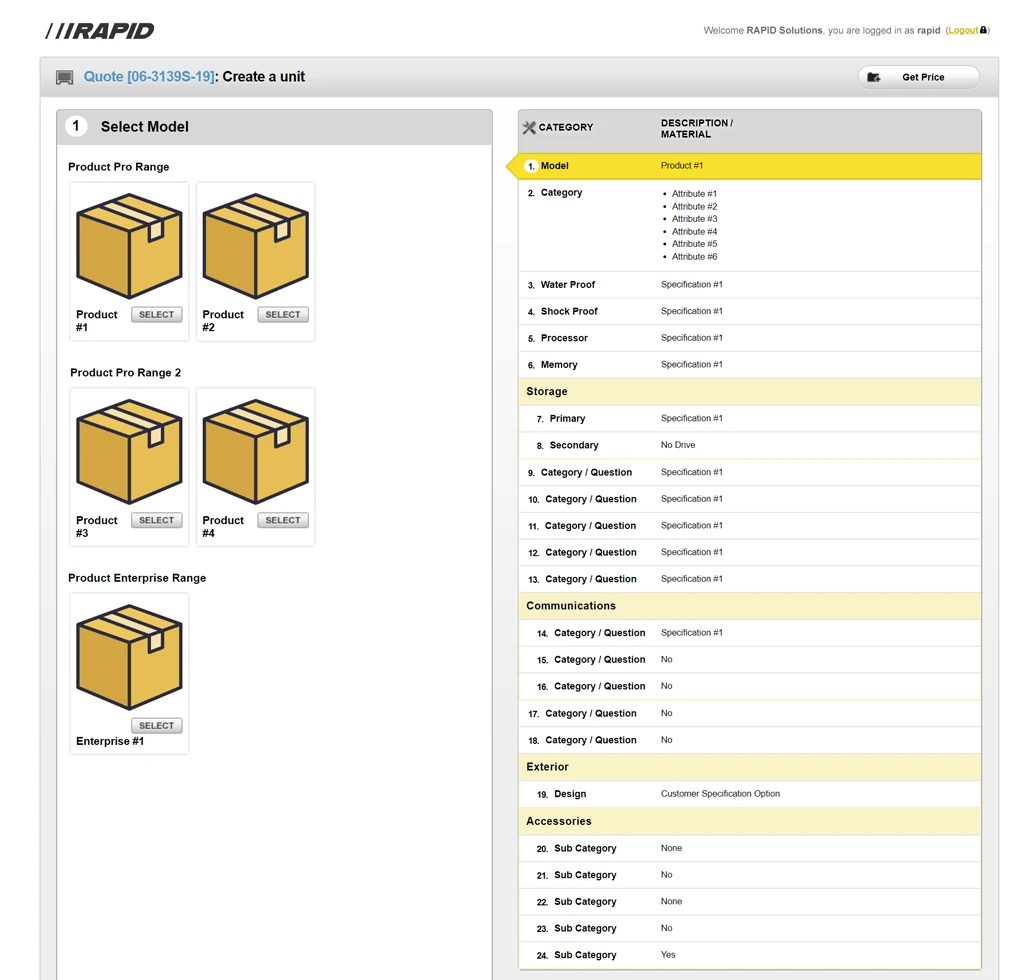Select Enterprise #1 with its SELECT button
1024x980 pixels.
click(157, 726)
